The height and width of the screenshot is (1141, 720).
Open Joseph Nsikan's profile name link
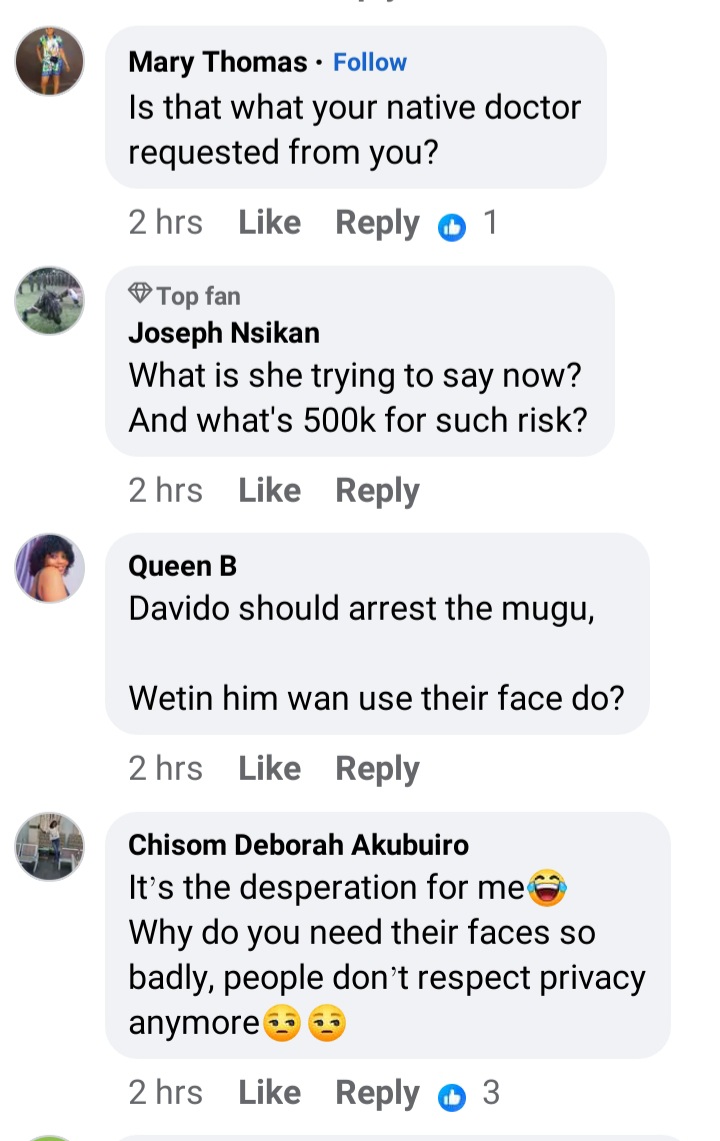click(x=224, y=332)
